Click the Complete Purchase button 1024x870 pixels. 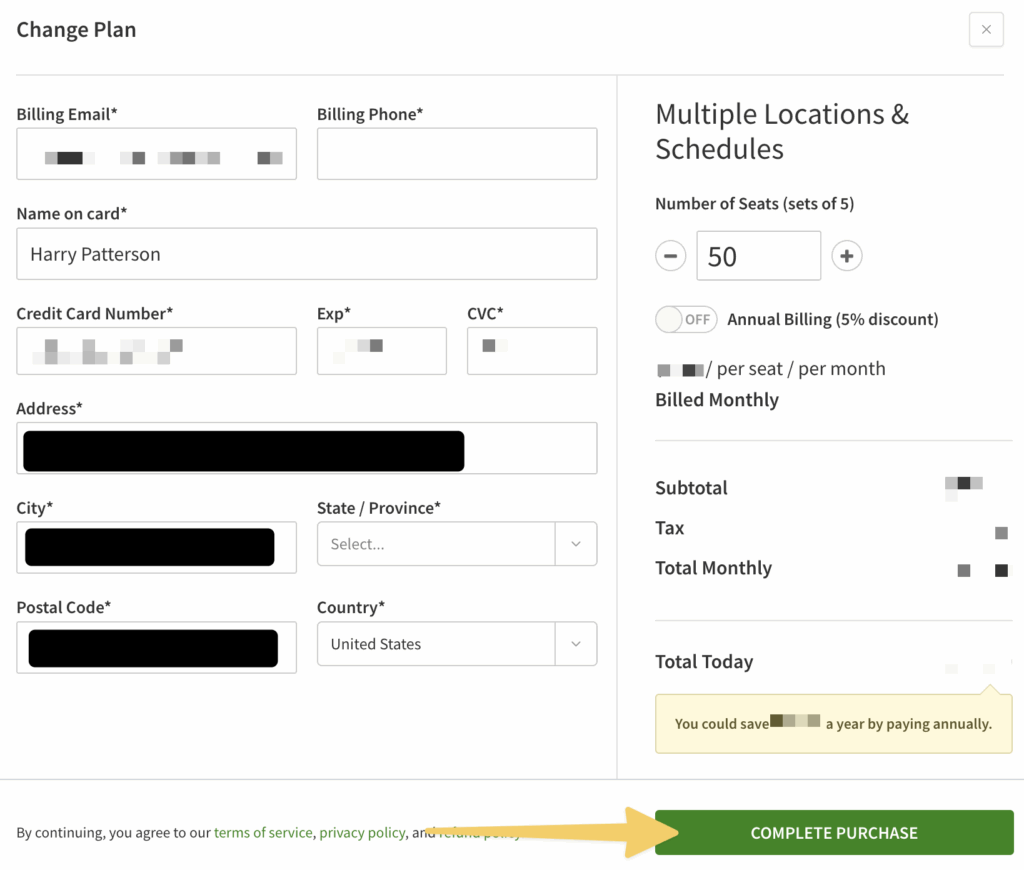tap(834, 833)
